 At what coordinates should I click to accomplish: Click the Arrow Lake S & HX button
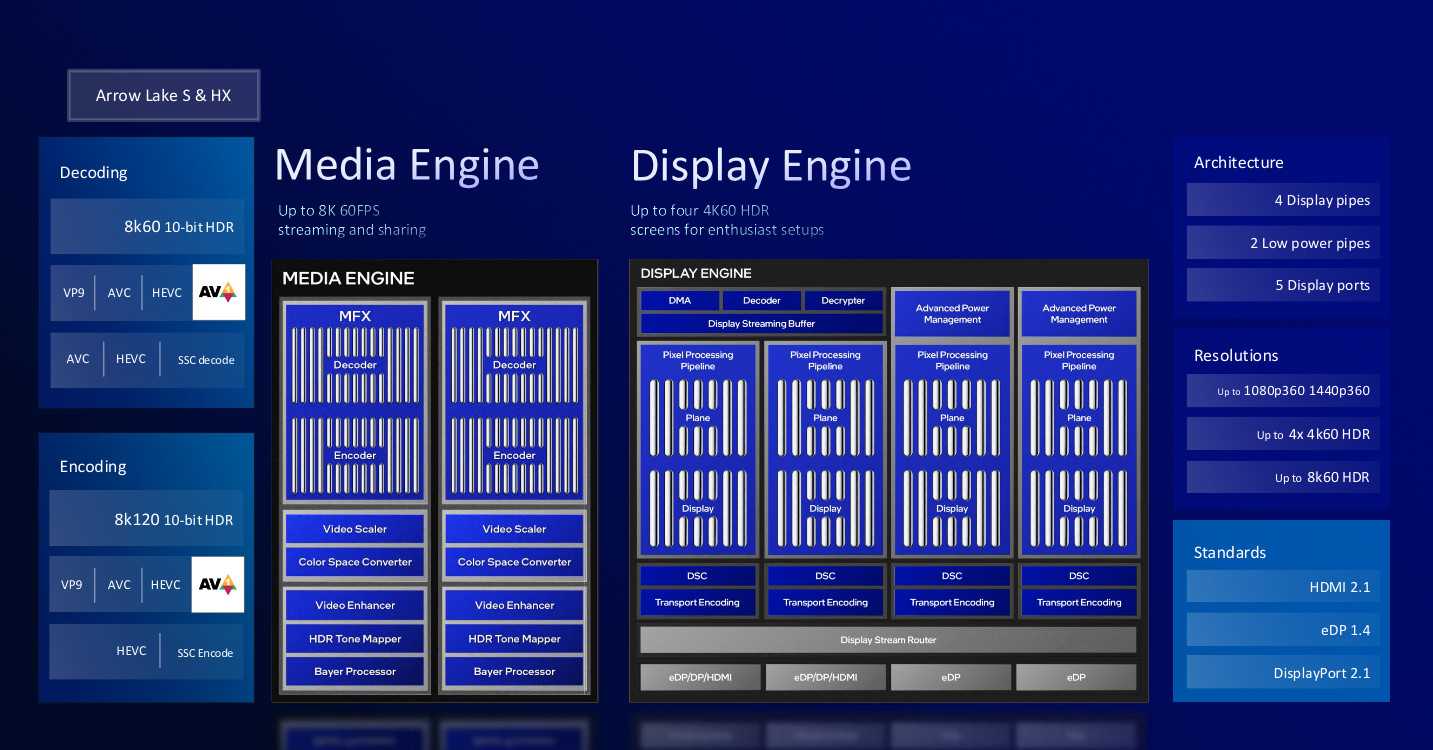point(164,96)
